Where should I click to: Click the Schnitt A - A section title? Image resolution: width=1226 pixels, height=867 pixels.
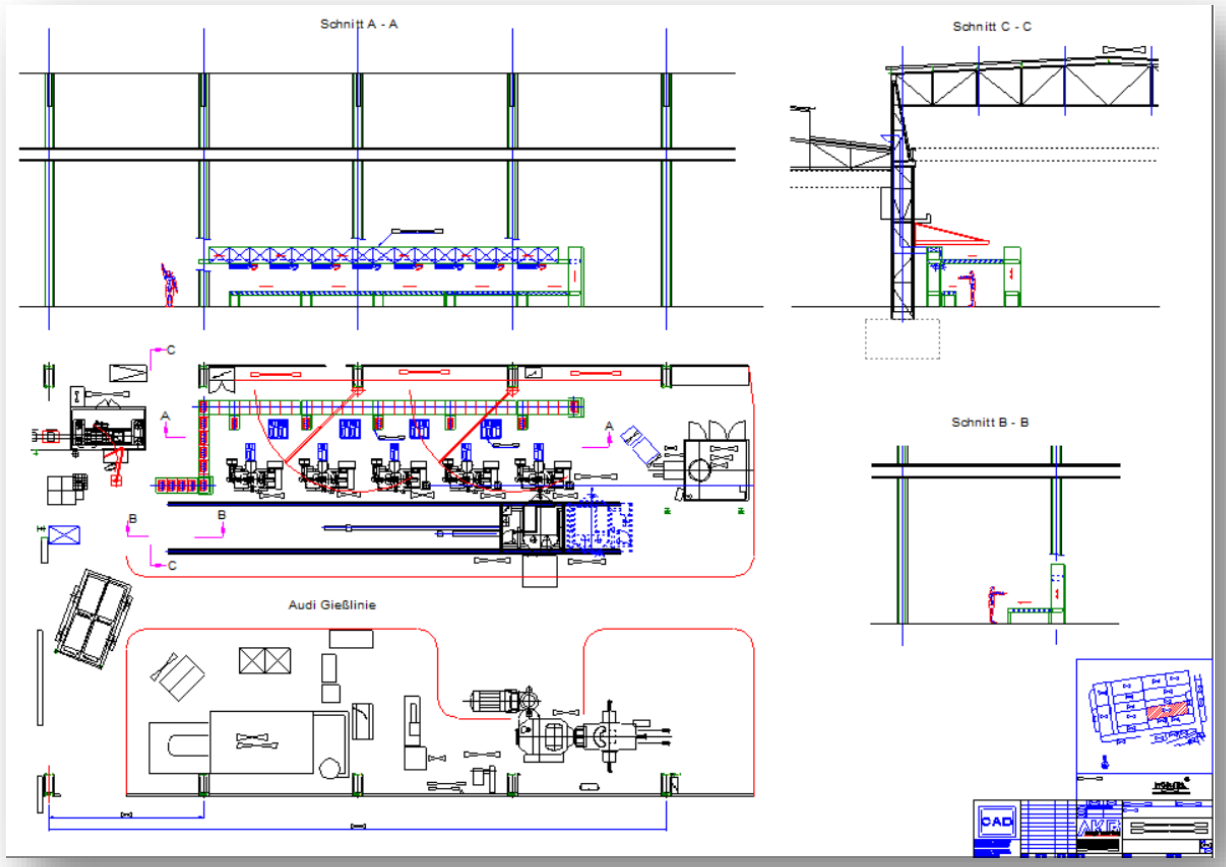tap(359, 24)
